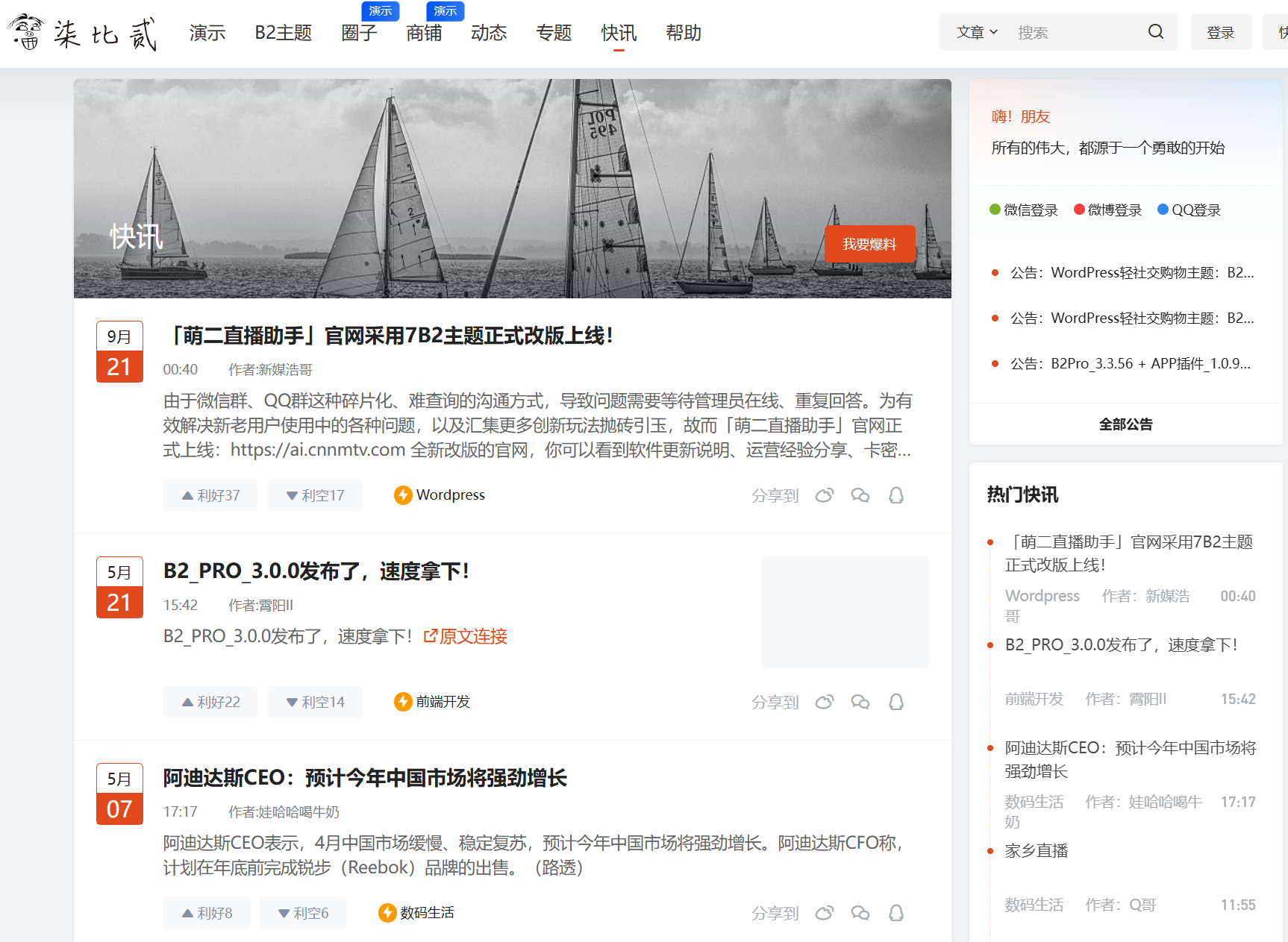Share B2_PRO_3.0.0 post to WeChat

pos(860,702)
